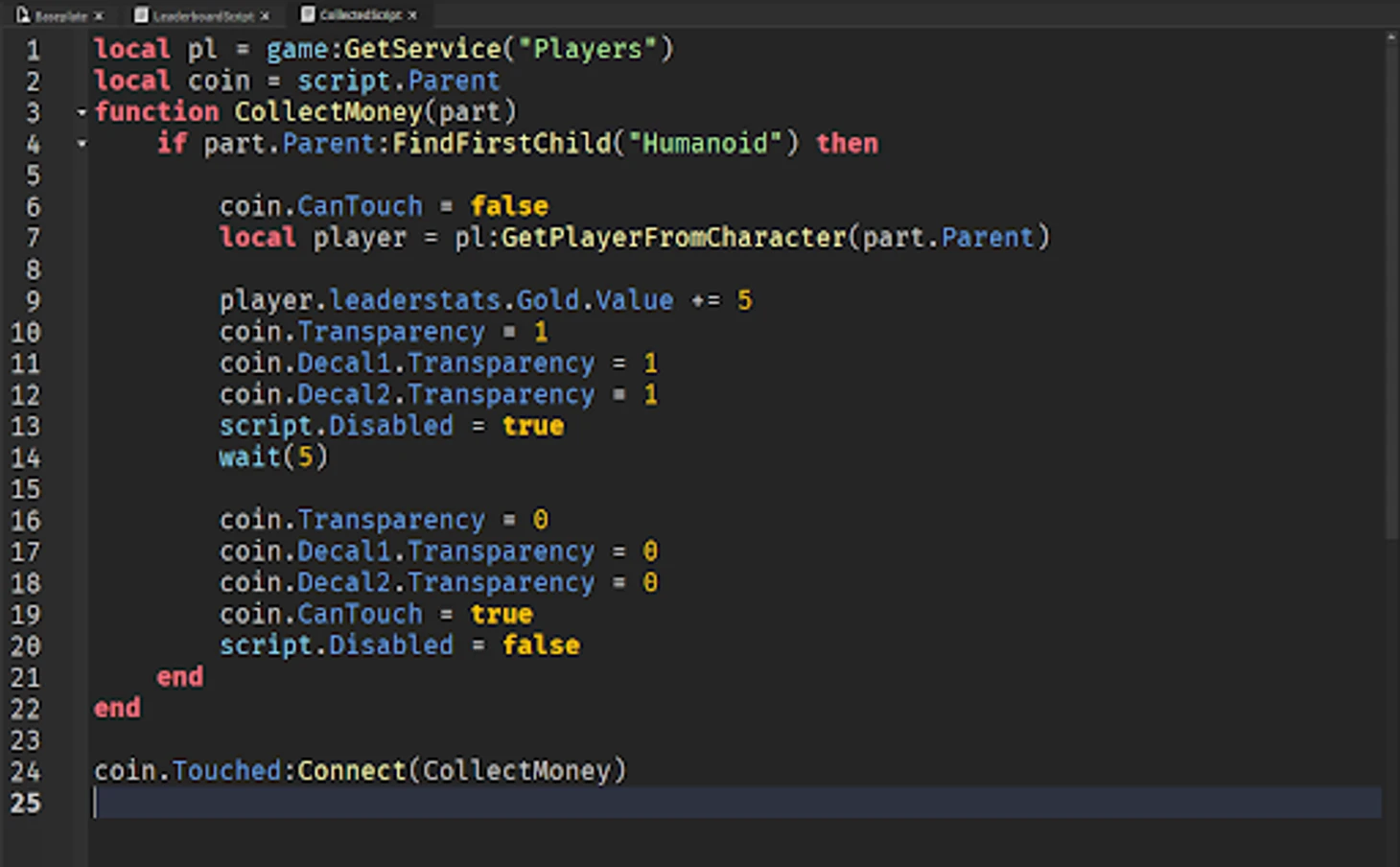The width and height of the screenshot is (1400, 867).
Task: Click CollectMoney inside the Connect call
Action: (517, 771)
